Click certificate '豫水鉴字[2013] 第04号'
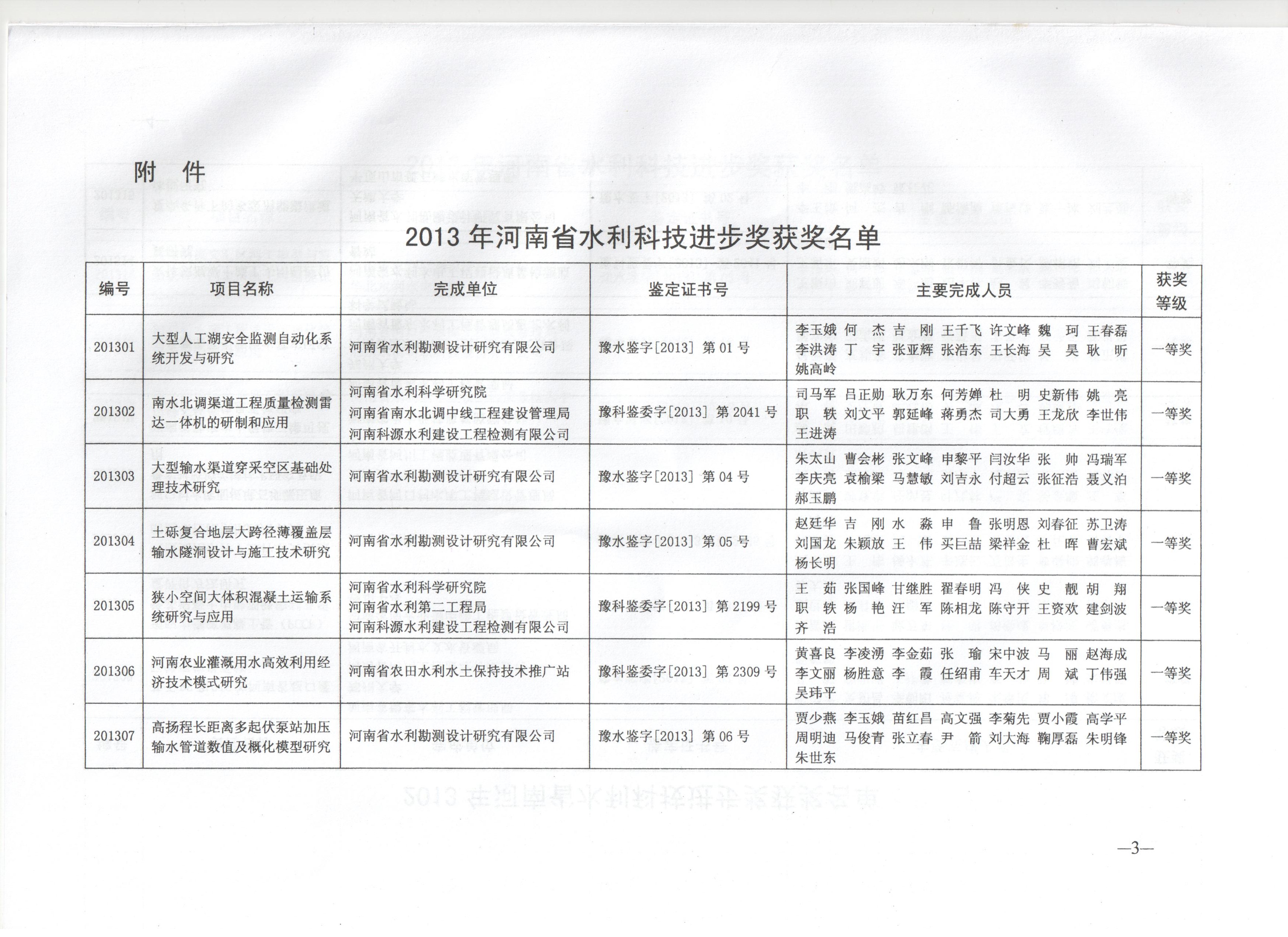Viewport: 1288px width, 937px height. coord(674,477)
